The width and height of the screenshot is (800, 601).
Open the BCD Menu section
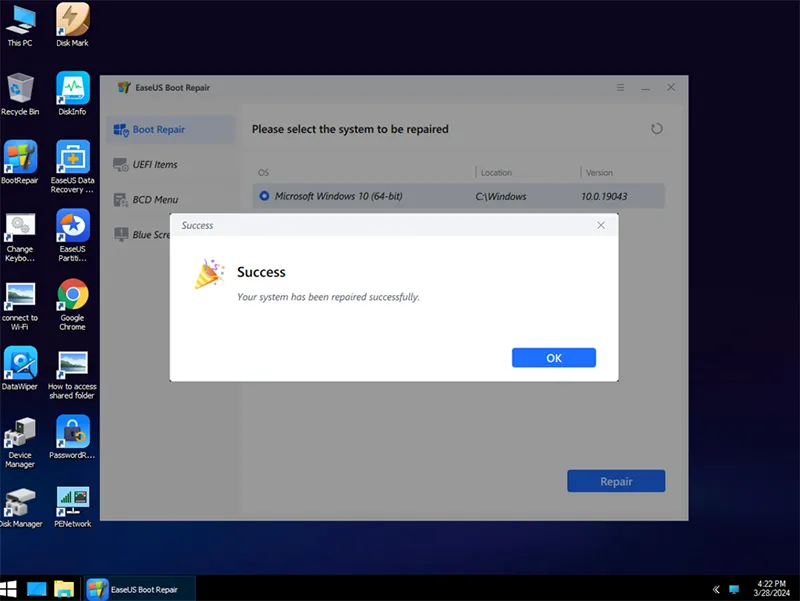[155, 199]
